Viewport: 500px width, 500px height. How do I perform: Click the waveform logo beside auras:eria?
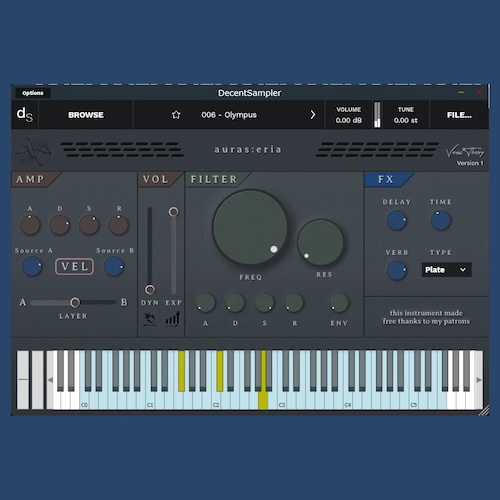pyautogui.click(x=34, y=152)
